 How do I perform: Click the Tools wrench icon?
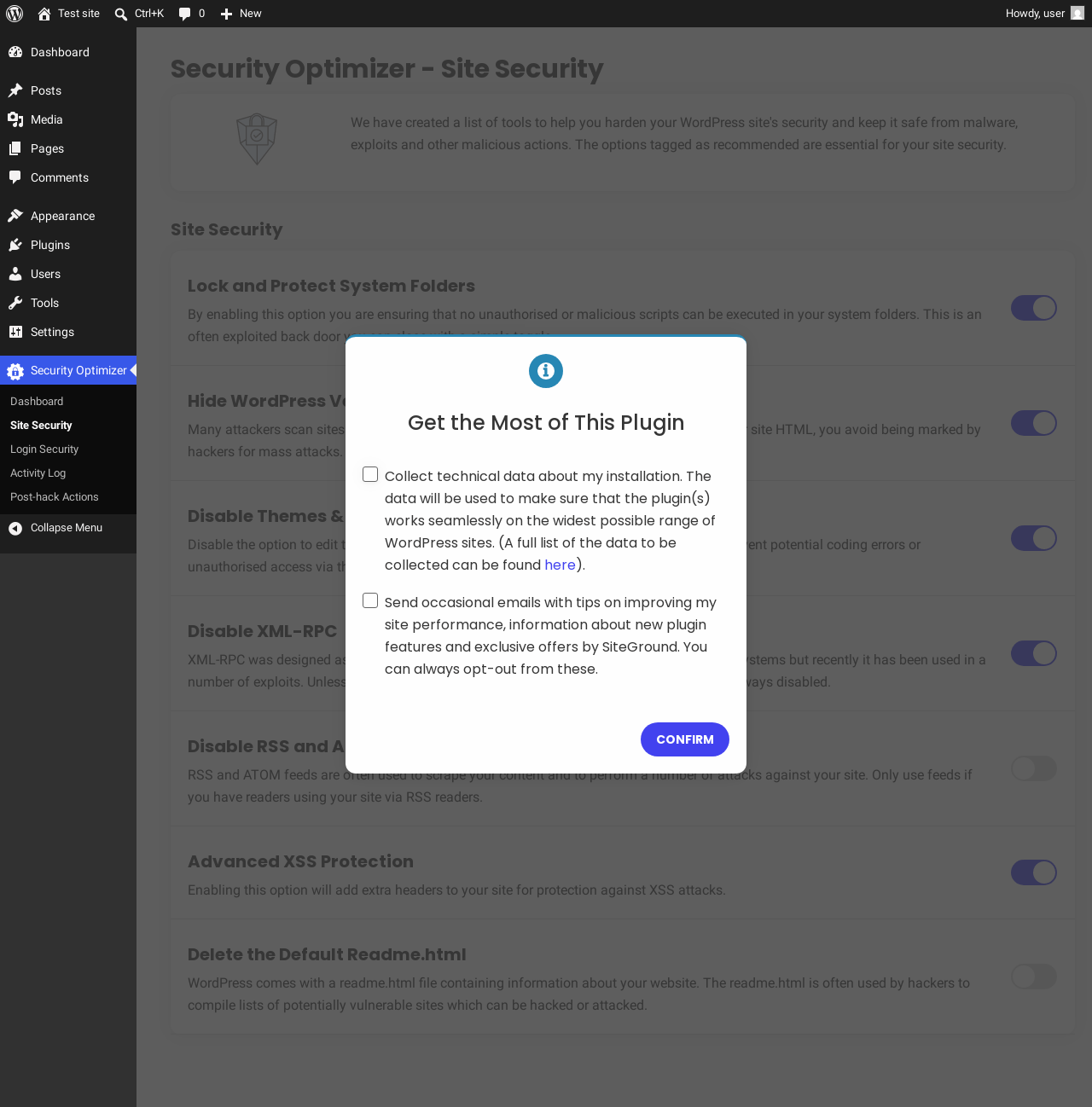[x=15, y=303]
